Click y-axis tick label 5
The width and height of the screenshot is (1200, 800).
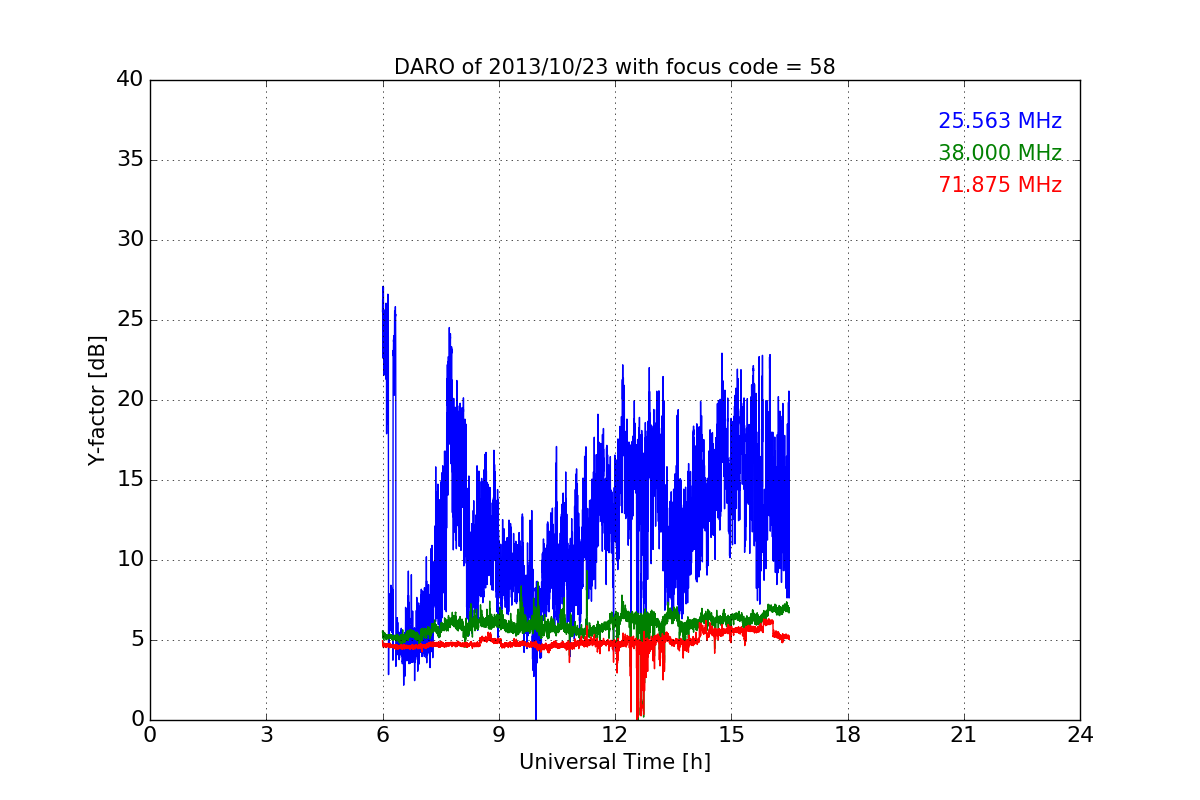point(136,640)
